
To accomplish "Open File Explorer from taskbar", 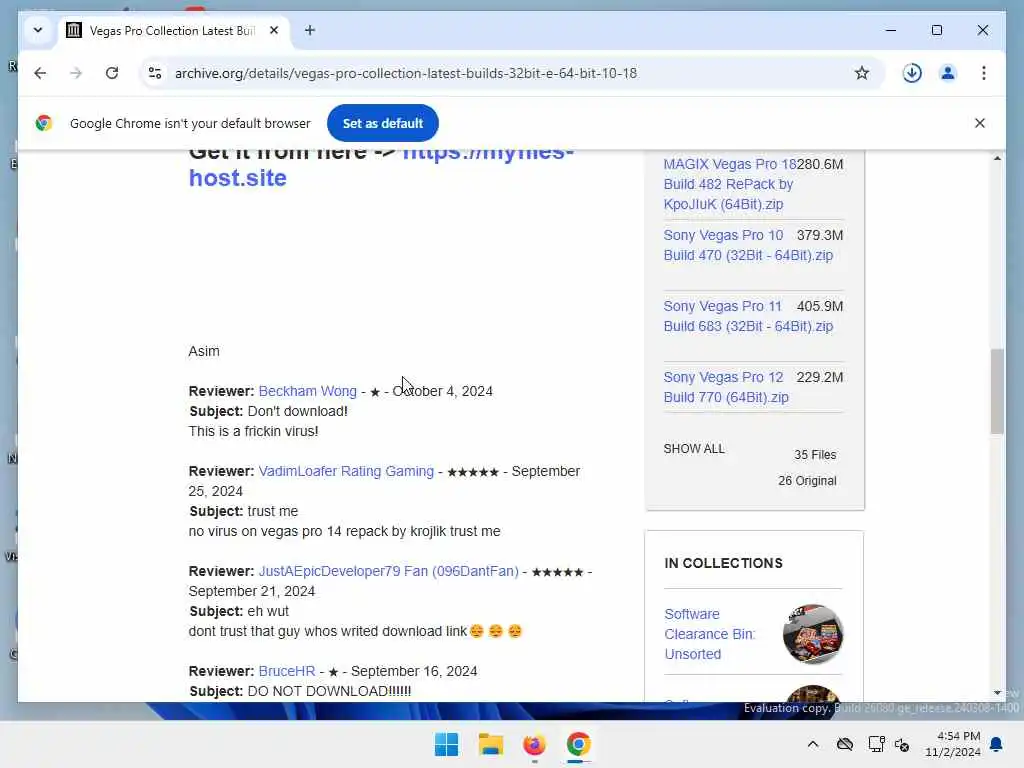I will 490,744.
